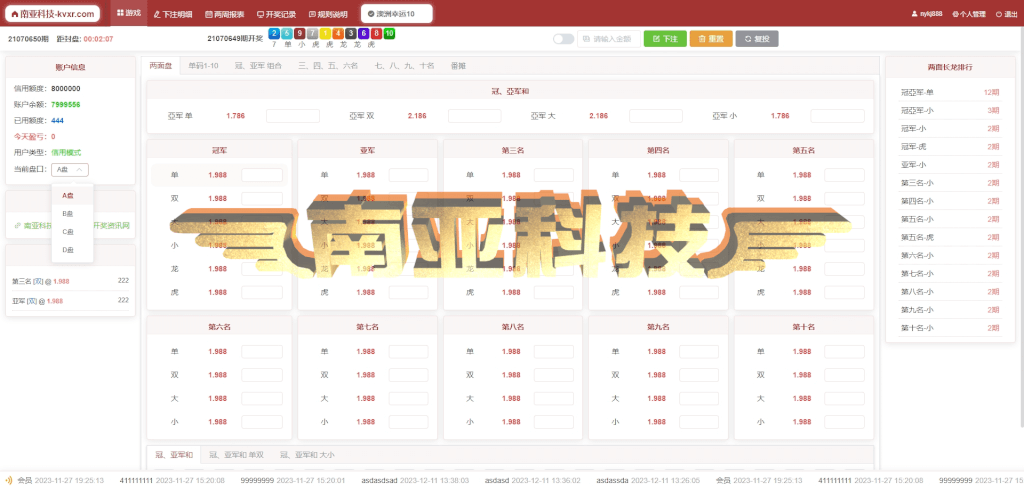Click the 第三名 [双] @ 1.988 bet record

tap(70, 281)
